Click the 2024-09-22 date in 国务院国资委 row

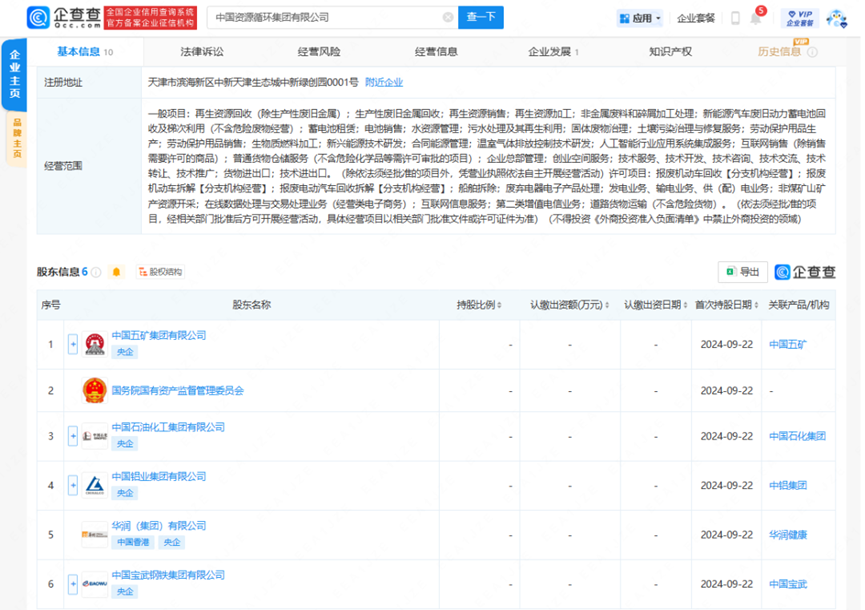click(x=727, y=390)
